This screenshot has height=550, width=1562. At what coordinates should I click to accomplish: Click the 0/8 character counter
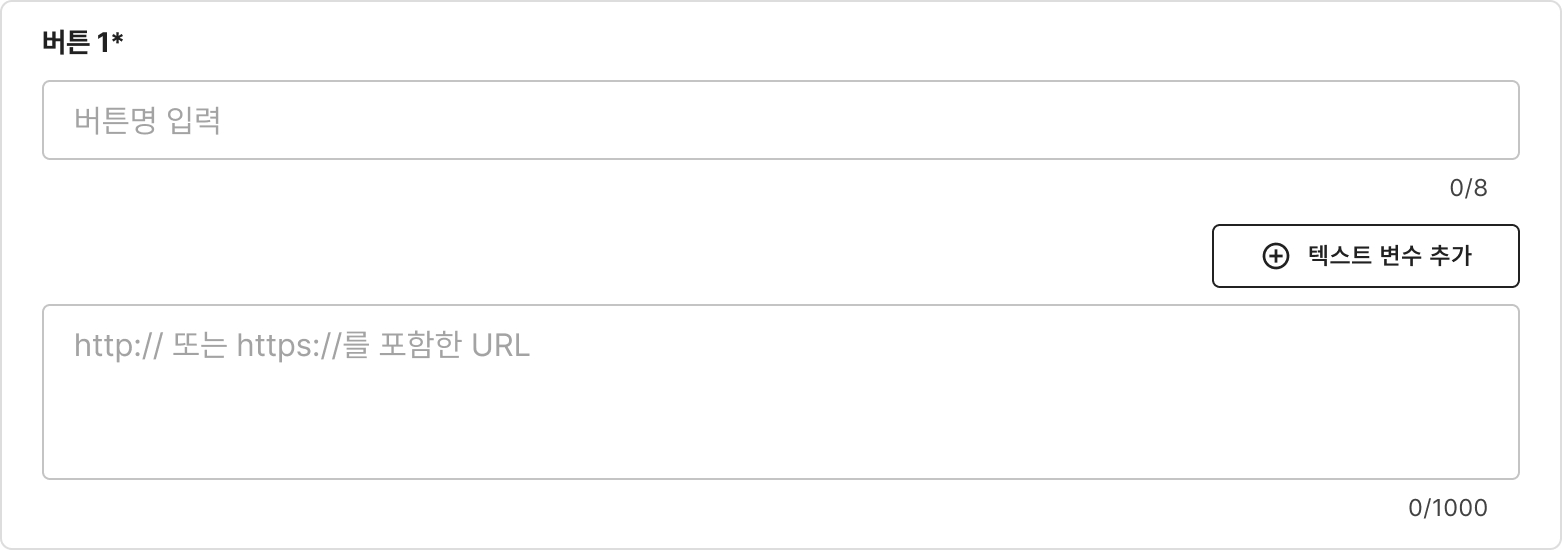click(x=1468, y=188)
